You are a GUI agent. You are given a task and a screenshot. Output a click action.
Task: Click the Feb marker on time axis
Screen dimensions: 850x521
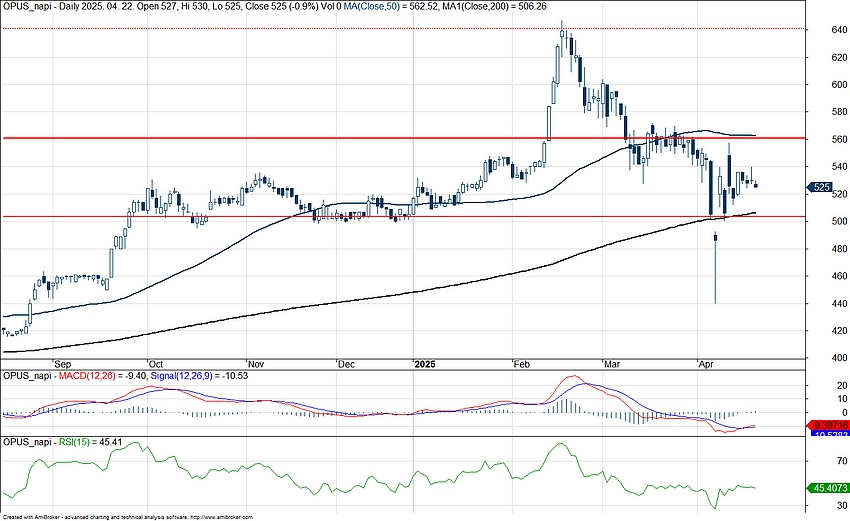(x=521, y=365)
